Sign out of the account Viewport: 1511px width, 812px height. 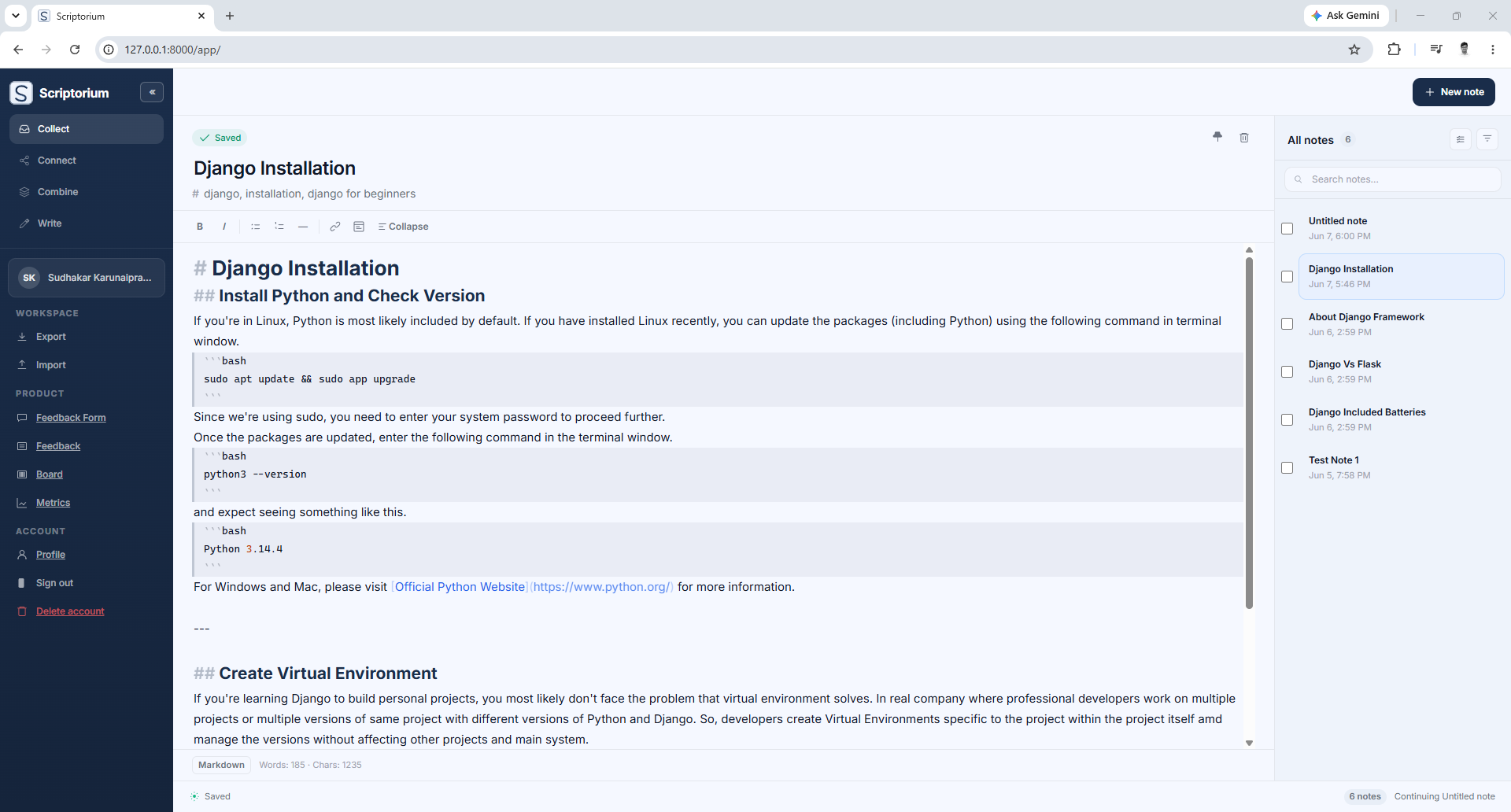click(54, 583)
